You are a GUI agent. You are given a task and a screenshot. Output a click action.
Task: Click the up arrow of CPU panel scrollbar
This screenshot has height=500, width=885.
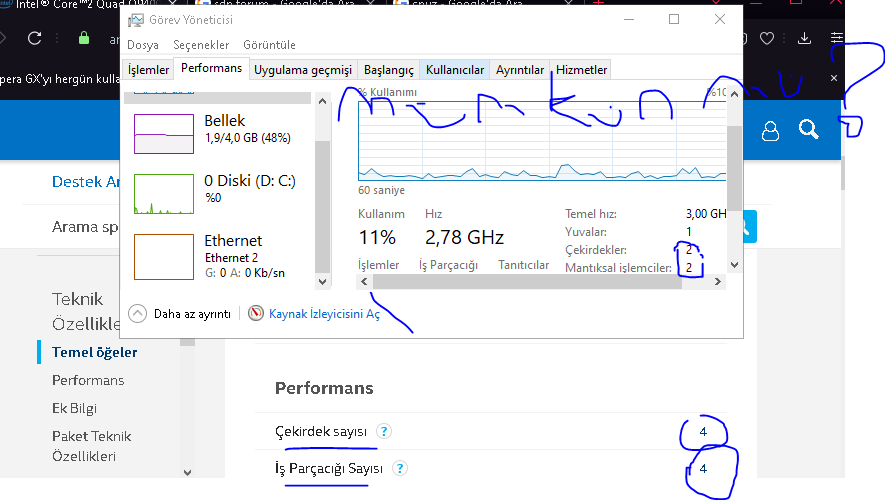point(734,94)
